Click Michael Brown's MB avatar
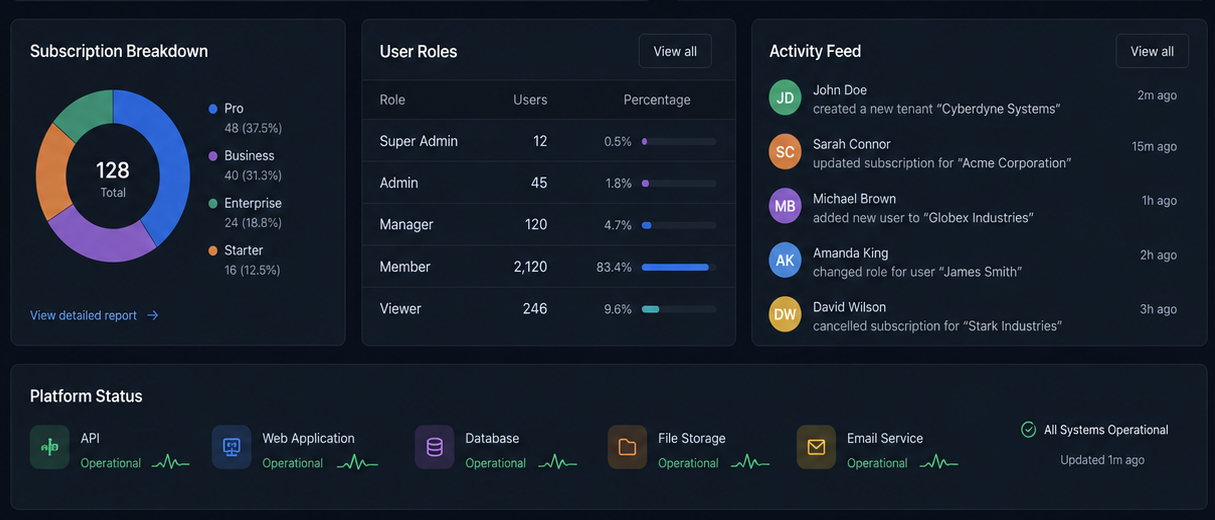The image size is (1215, 520). (x=785, y=206)
